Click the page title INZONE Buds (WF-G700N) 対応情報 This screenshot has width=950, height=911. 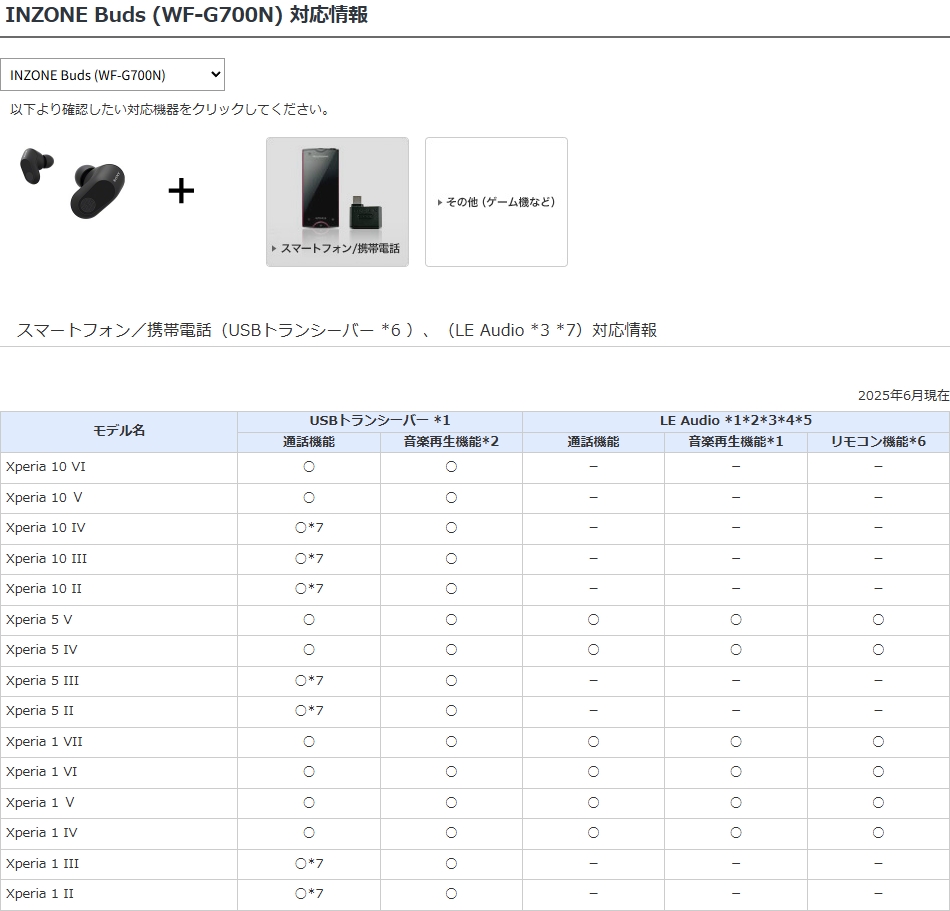186,15
